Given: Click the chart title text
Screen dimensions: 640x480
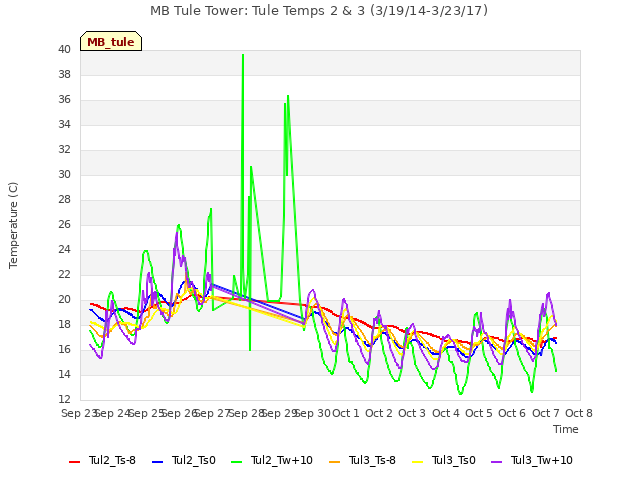Looking at the screenshot, I should (x=319, y=11).
